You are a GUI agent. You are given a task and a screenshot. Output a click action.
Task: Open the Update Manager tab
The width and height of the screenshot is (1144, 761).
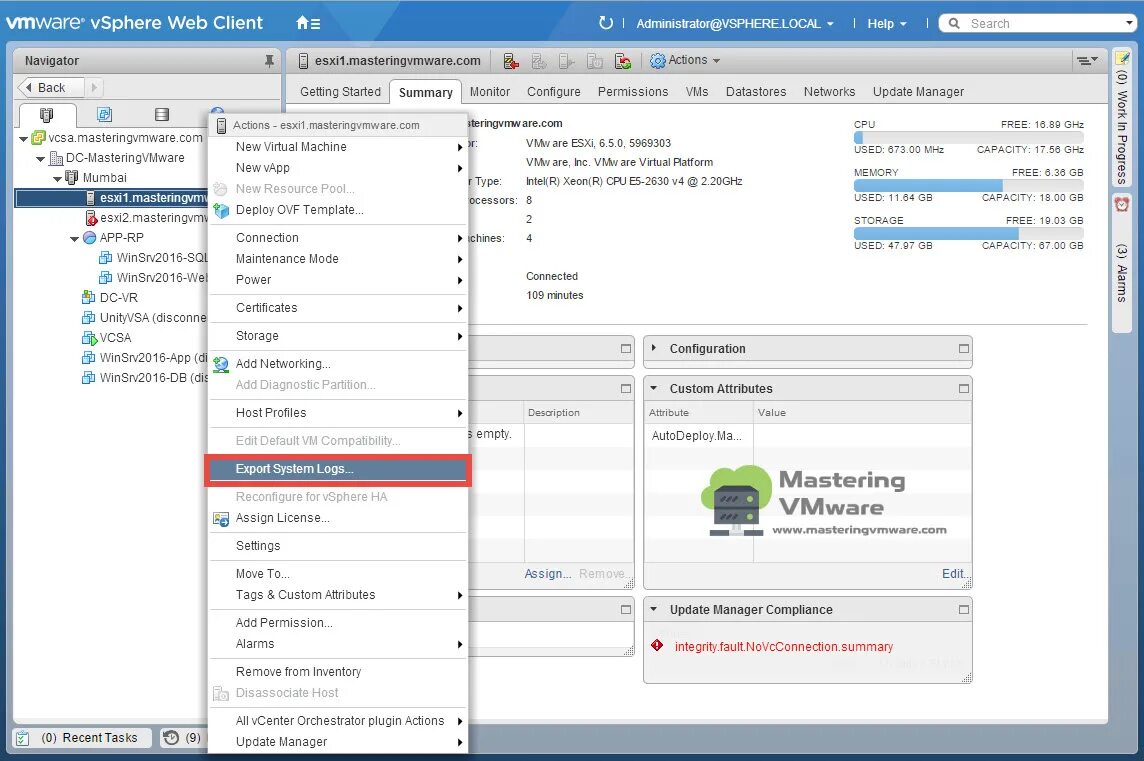click(x=918, y=92)
